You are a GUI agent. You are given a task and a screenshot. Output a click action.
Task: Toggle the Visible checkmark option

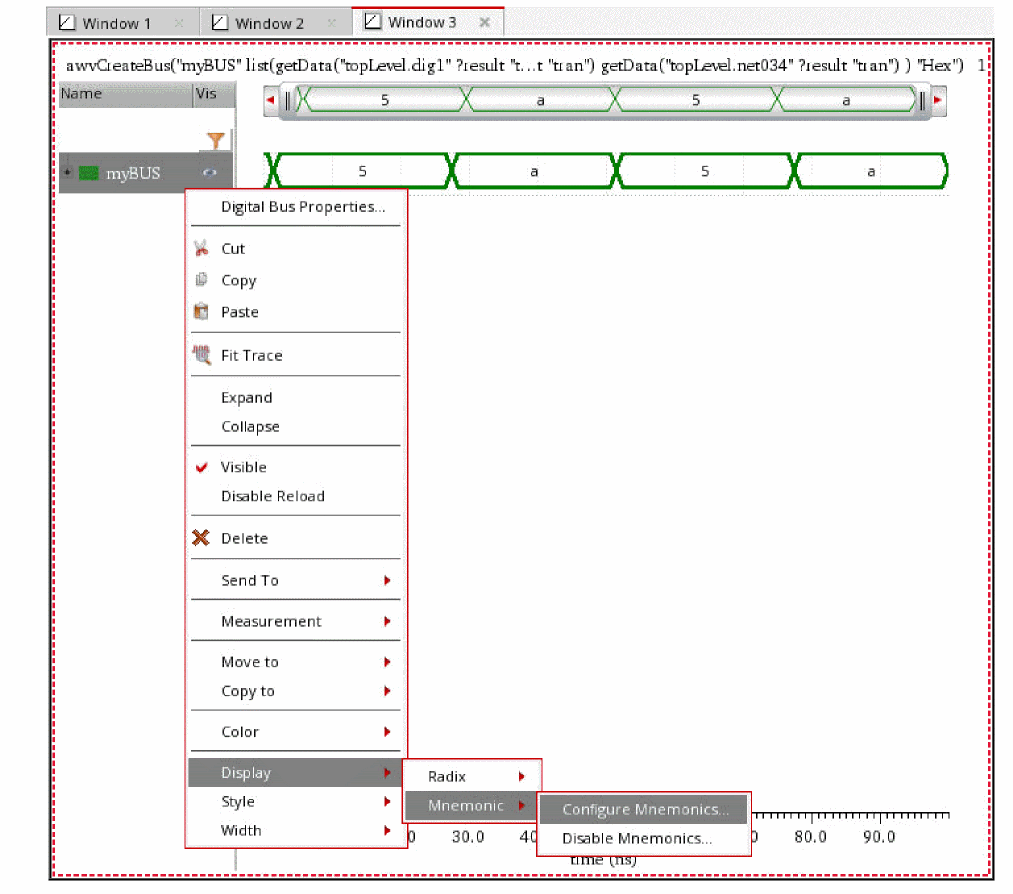coord(202,467)
